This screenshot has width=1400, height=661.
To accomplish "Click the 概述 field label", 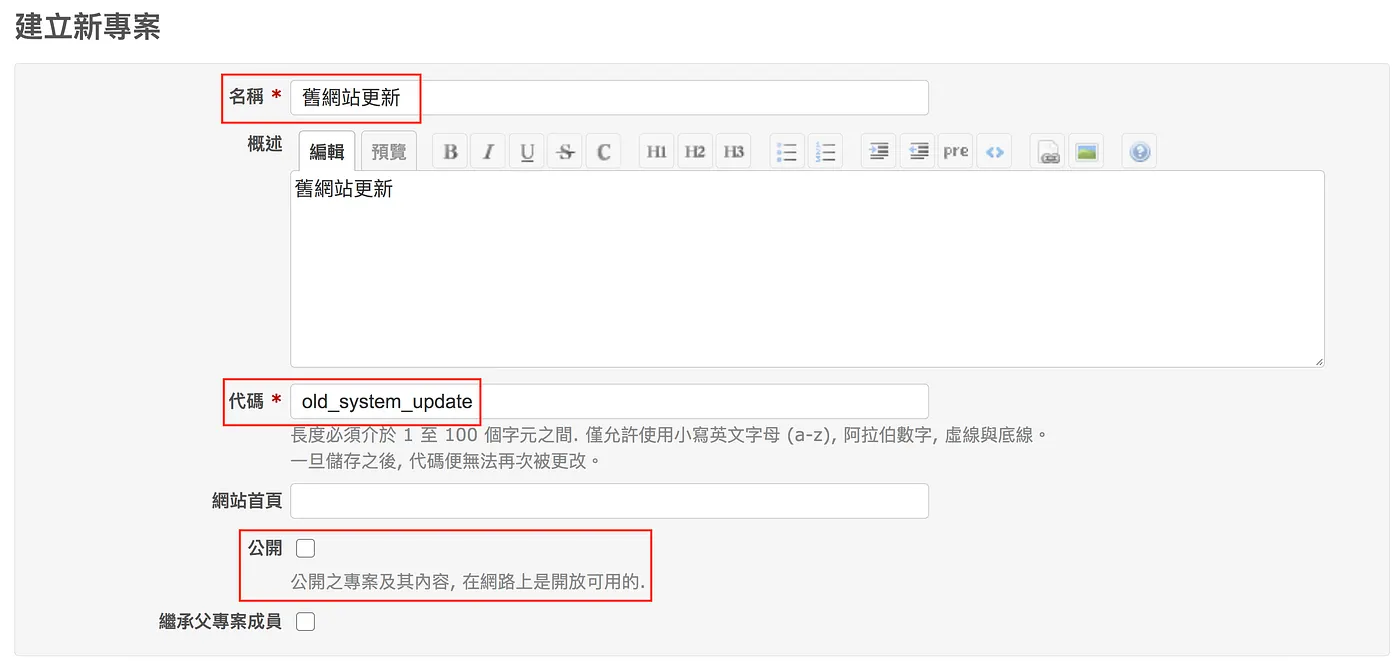I will tap(265, 144).
